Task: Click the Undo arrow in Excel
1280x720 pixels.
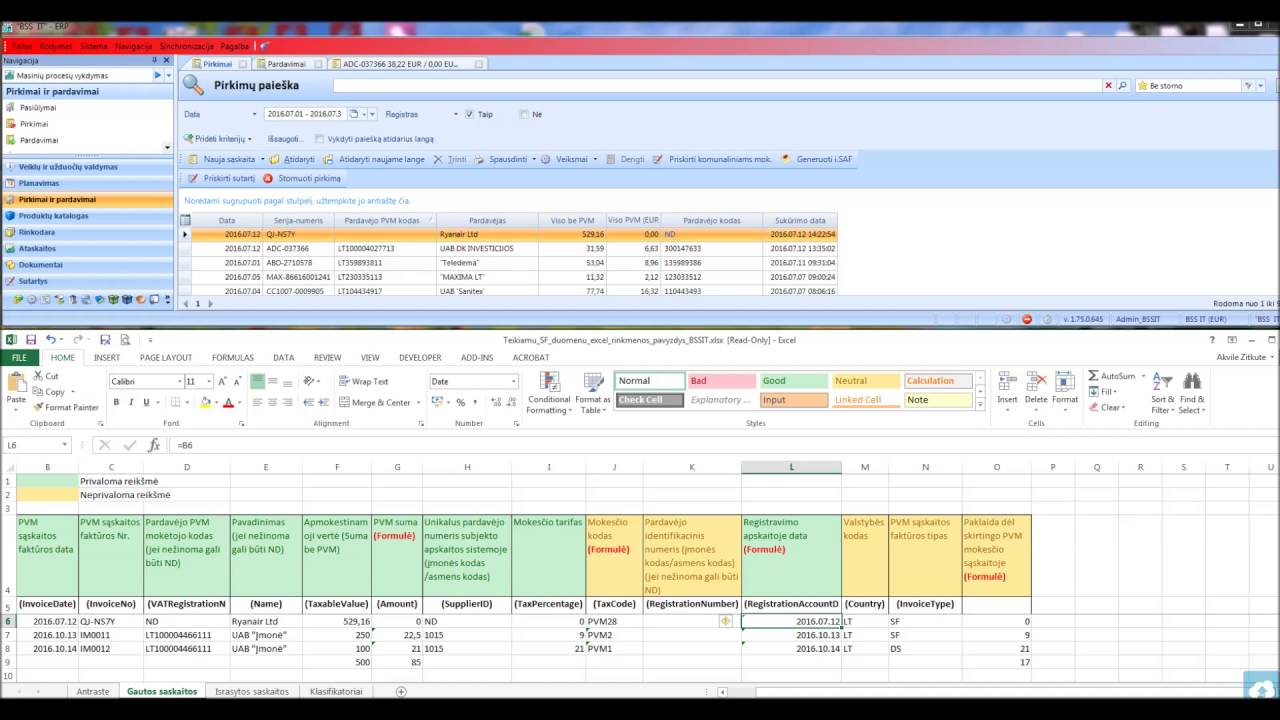Action: pyautogui.click(x=50, y=340)
